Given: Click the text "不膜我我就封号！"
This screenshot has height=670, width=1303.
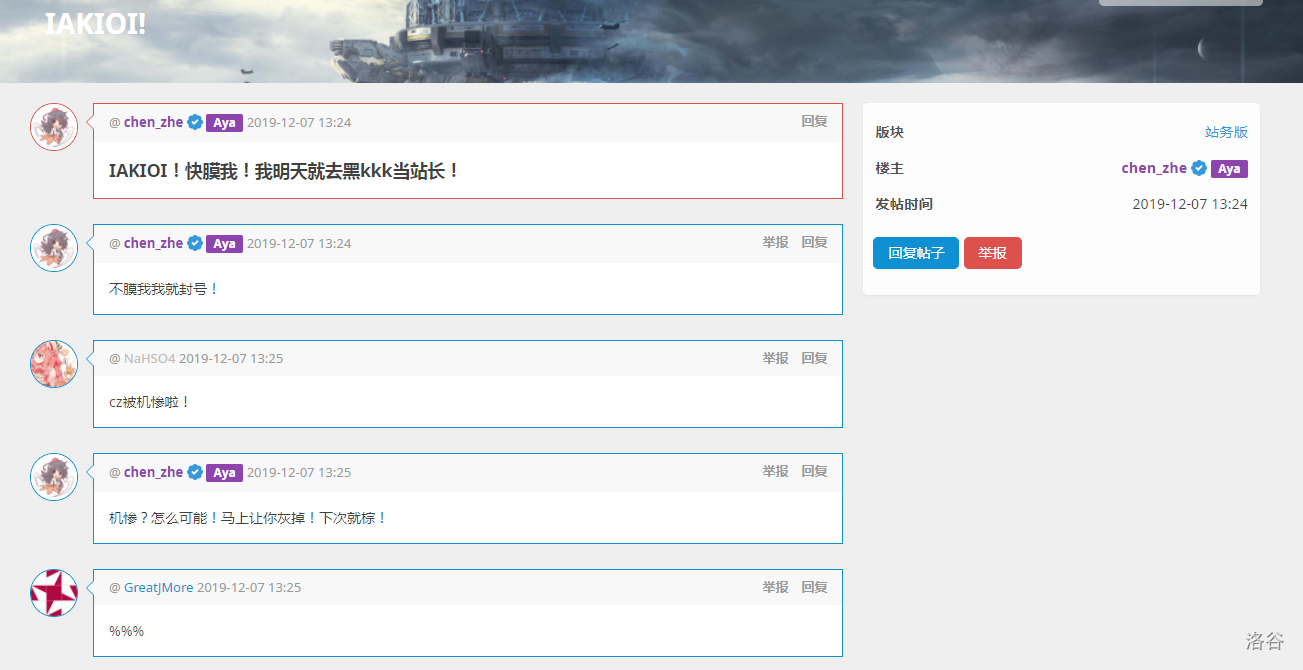Looking at the screenshot, I should 163,289.
